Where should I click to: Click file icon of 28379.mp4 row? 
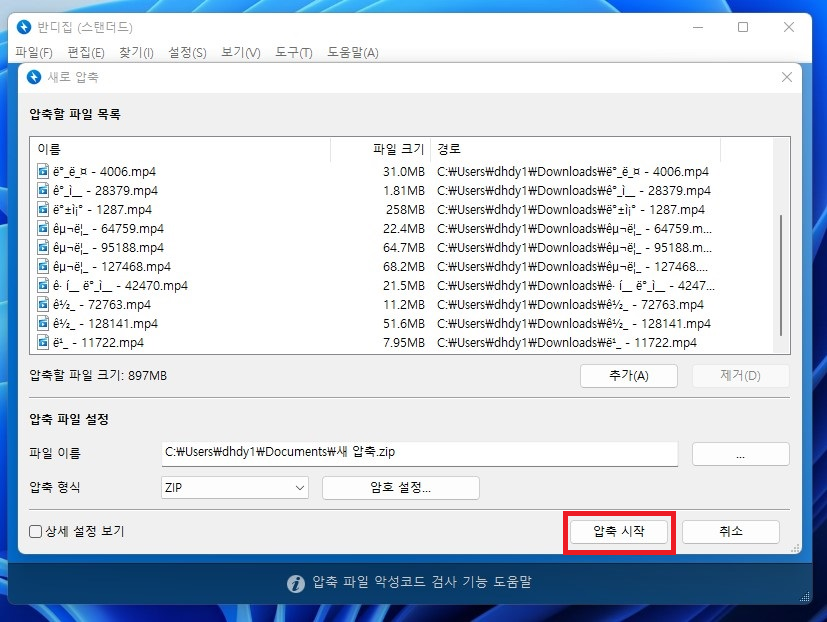(x=43, y=190)
